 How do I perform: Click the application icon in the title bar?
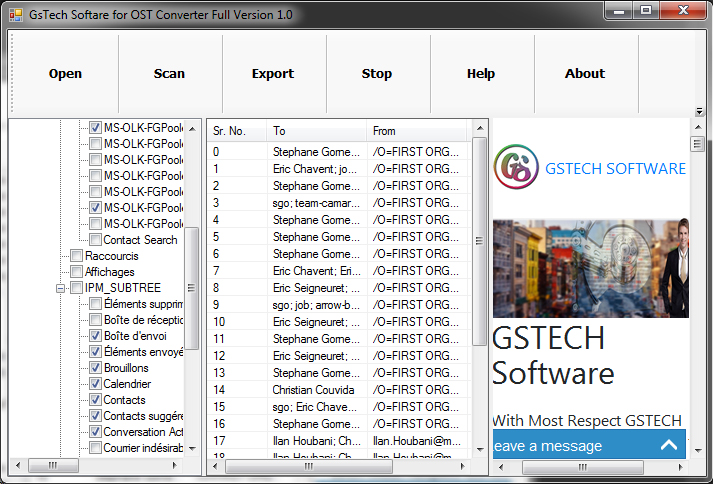[x=15, y=14]
